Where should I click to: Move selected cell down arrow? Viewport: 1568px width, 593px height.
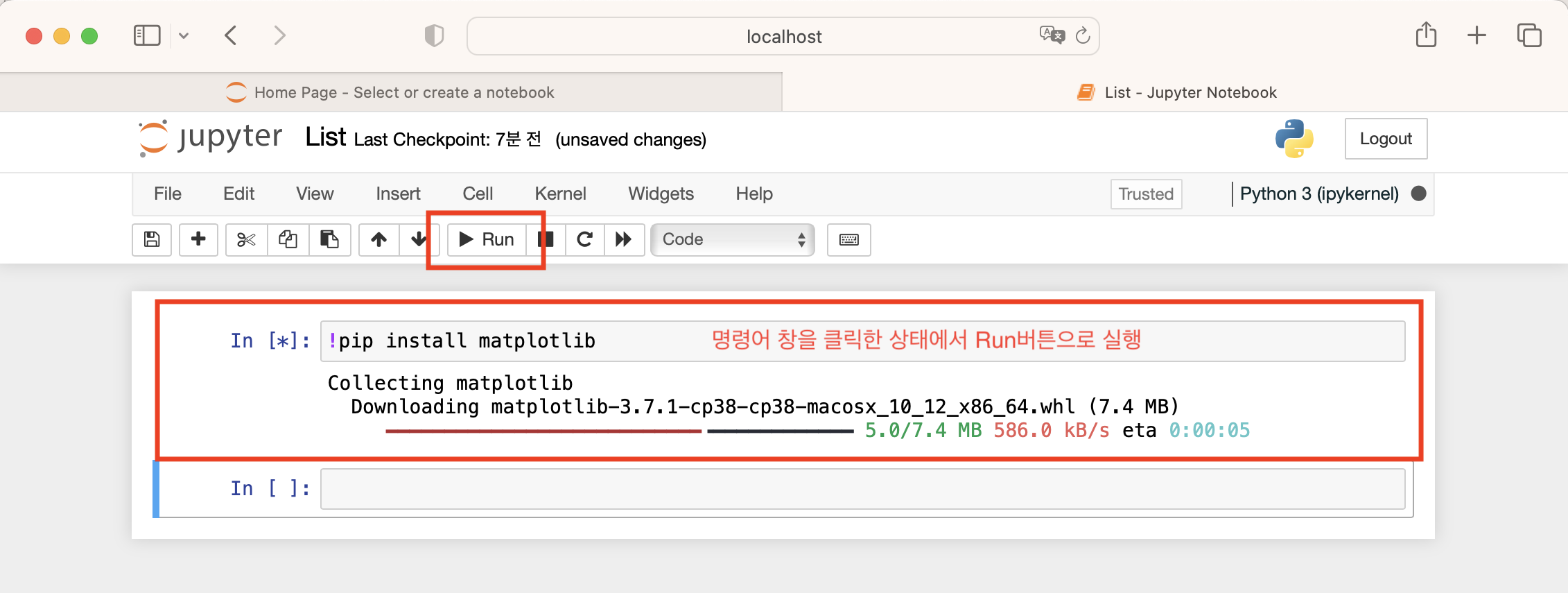[419, 239]
